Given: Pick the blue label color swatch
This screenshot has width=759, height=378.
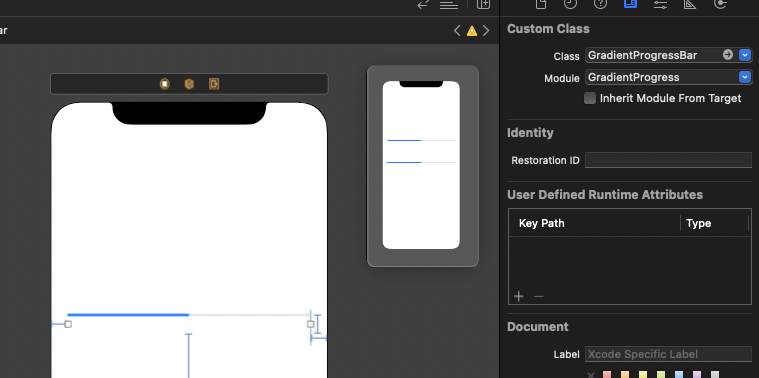Looking at the screenshot, I should [679, 375].
